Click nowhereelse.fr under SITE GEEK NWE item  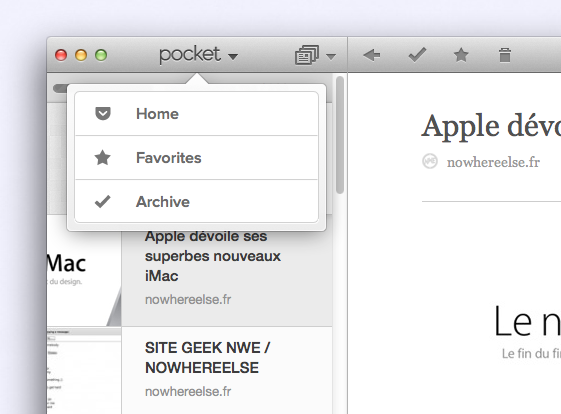[188, 391]
